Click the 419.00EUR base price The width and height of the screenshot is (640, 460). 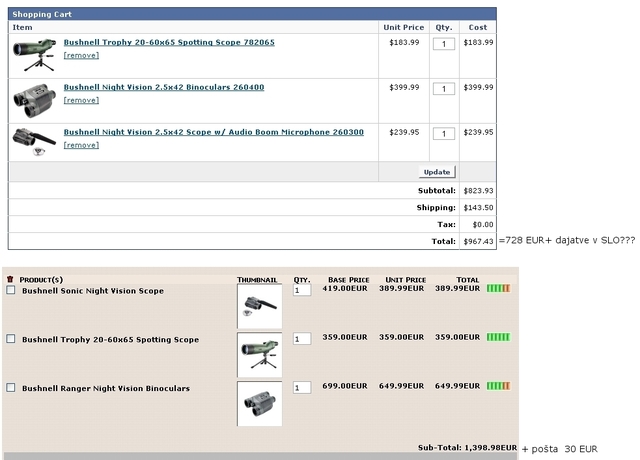344,288
